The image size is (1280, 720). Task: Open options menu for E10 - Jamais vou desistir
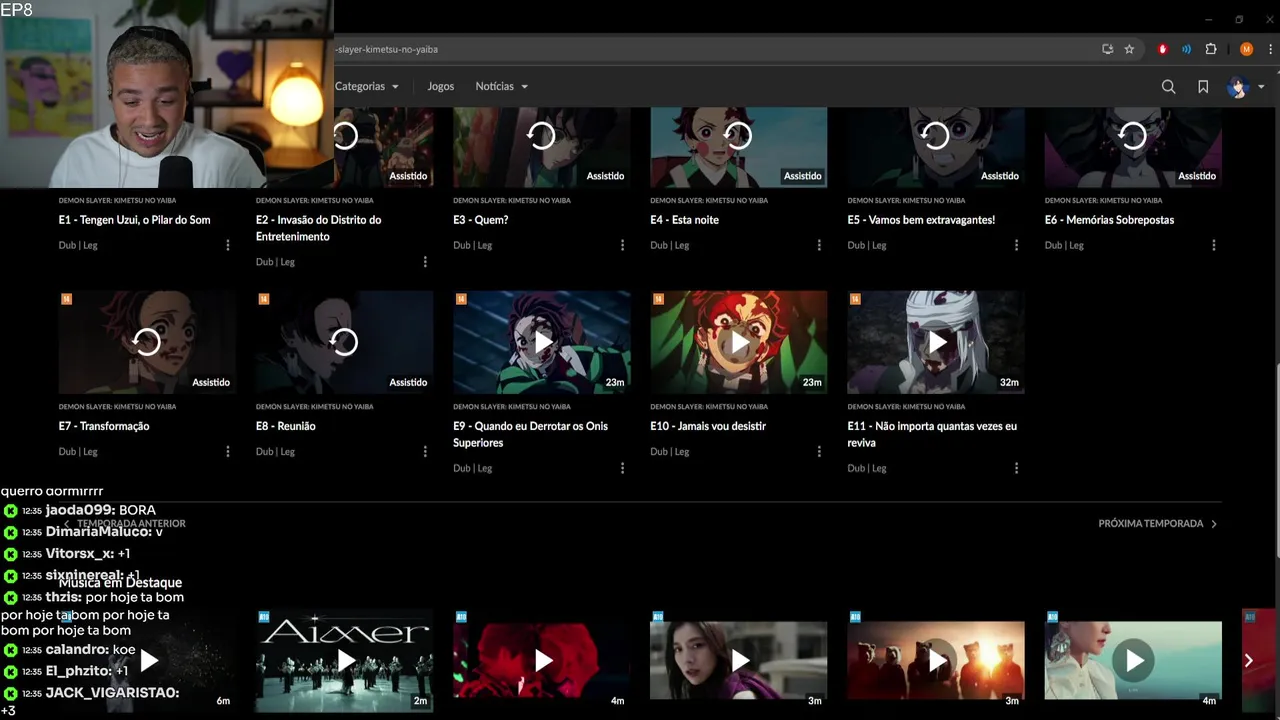pos(819,451)
